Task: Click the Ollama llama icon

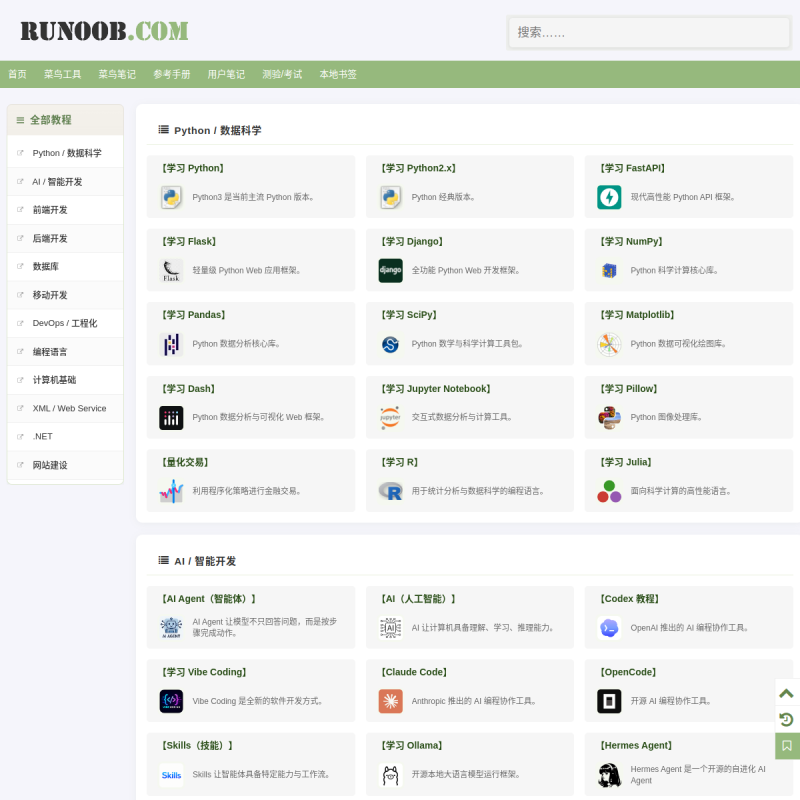Action: click(390, 775)
